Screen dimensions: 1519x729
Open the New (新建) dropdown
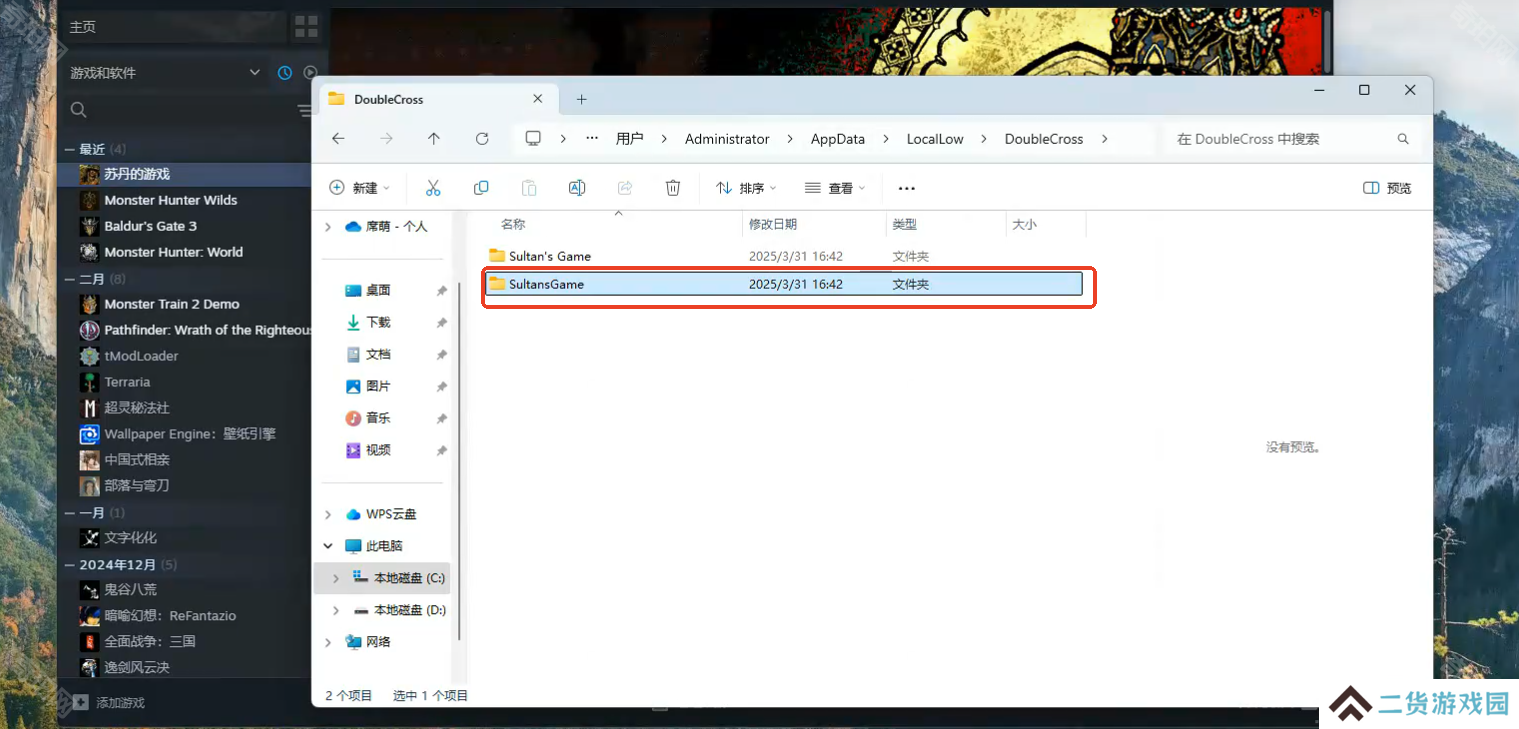tap(359, 188)
